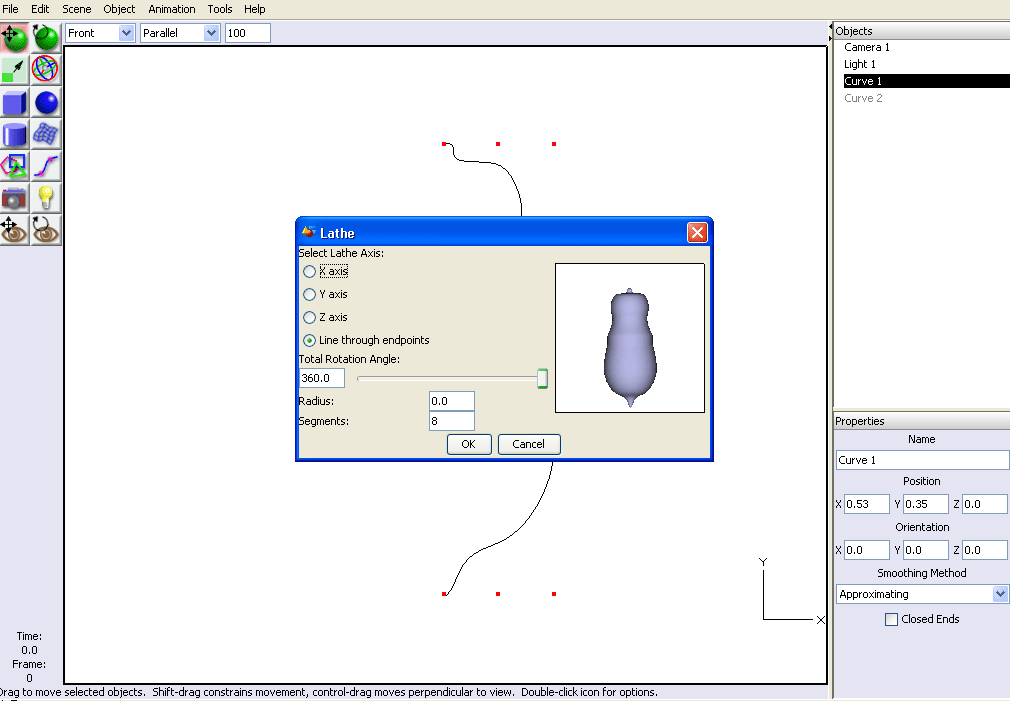Select the X axis lathe option
Viewport: 1010px width, 701px height.
click(310, 271)
